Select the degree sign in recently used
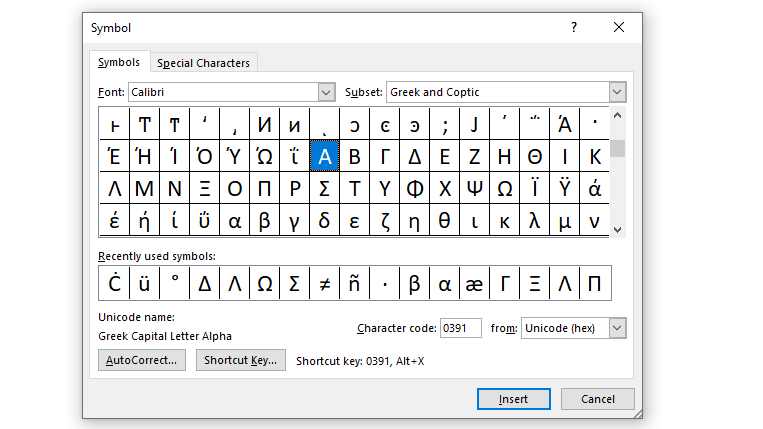Viewport: 763px width, 429px height. click(x=174, y=284)
